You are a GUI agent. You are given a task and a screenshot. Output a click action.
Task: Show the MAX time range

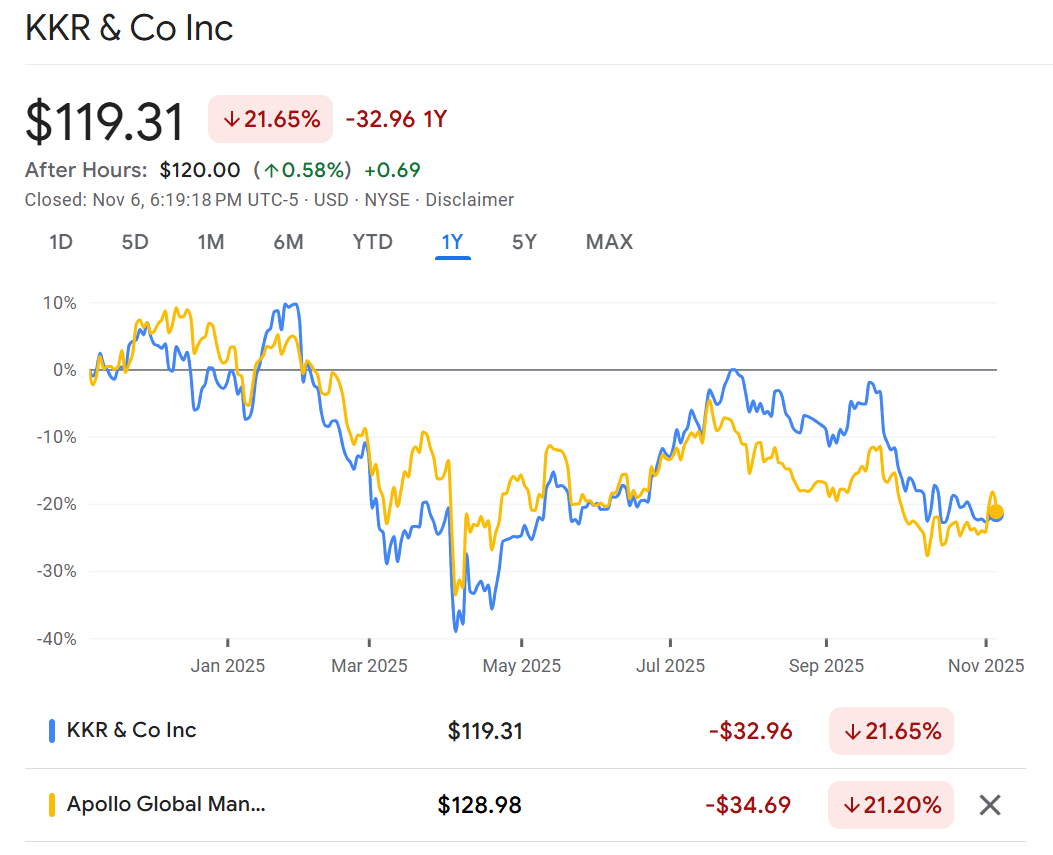tap(609, 242)
